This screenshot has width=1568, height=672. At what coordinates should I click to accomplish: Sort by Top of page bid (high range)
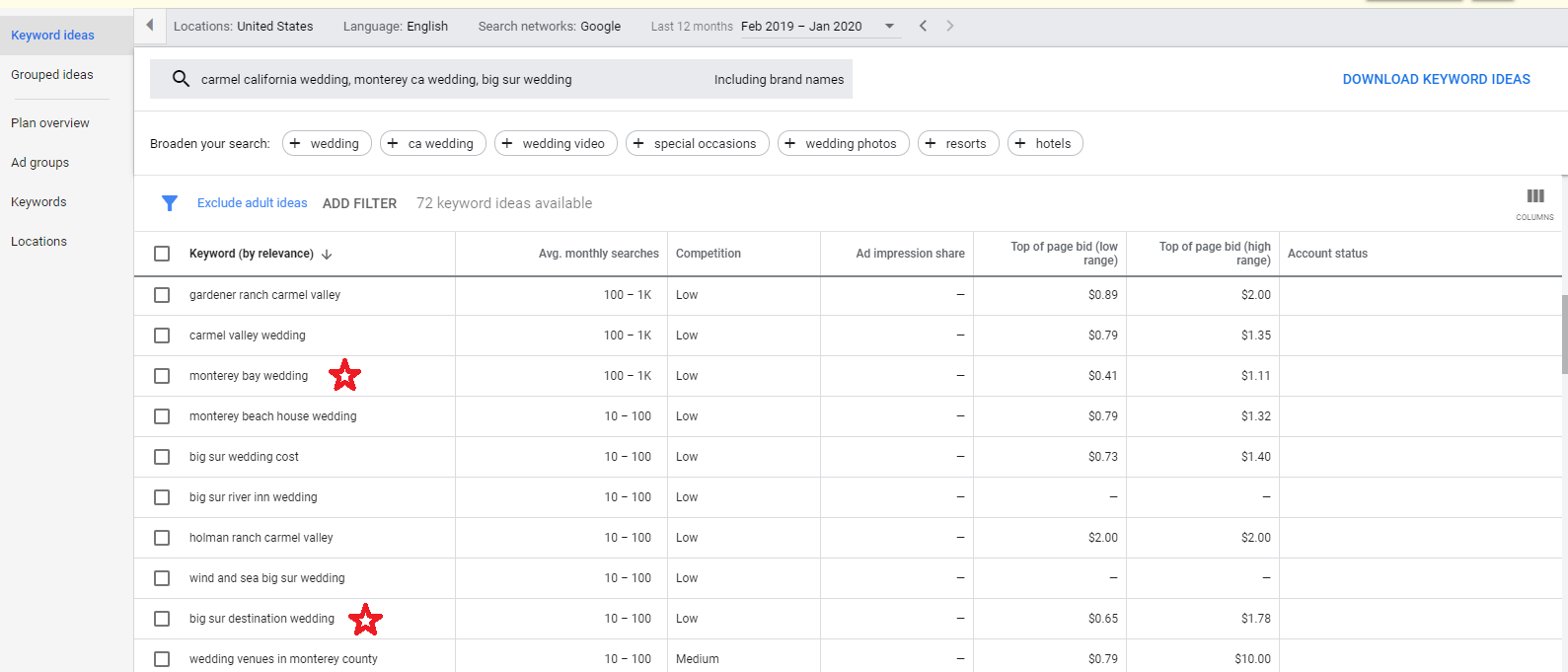(x=1215, y=254)
